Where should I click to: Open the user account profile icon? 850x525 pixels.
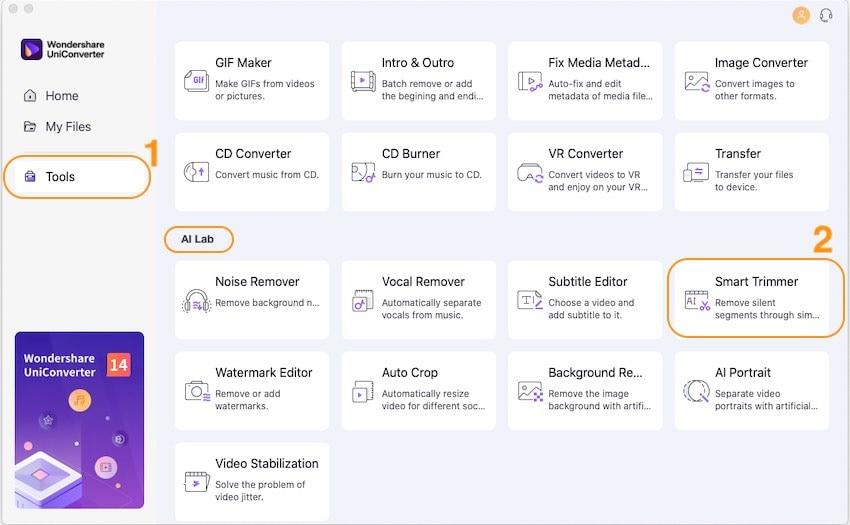801,15
